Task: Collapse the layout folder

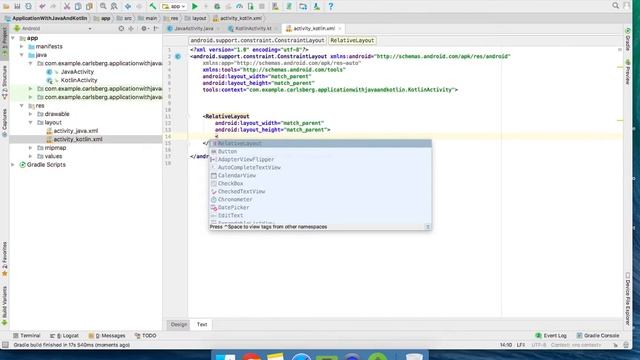Action: (30, 122)
